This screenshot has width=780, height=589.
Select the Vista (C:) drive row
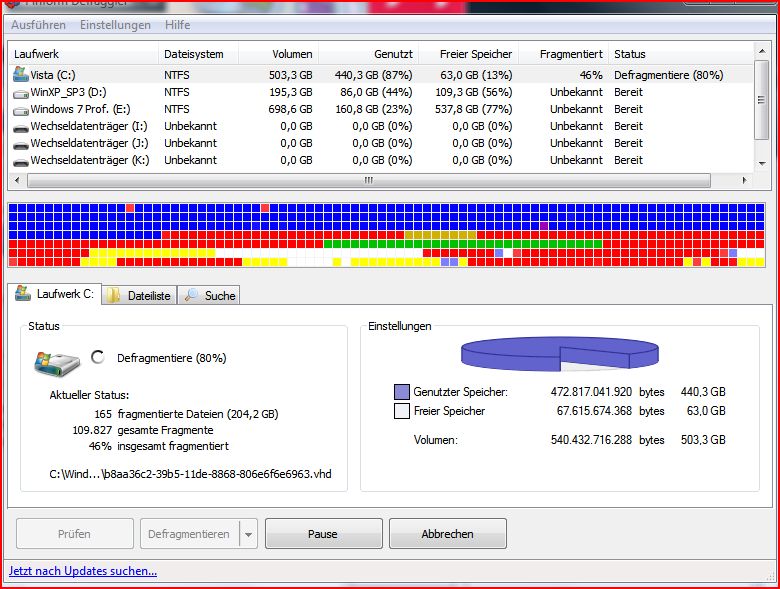pyautogui.click(x=381, y=75)
